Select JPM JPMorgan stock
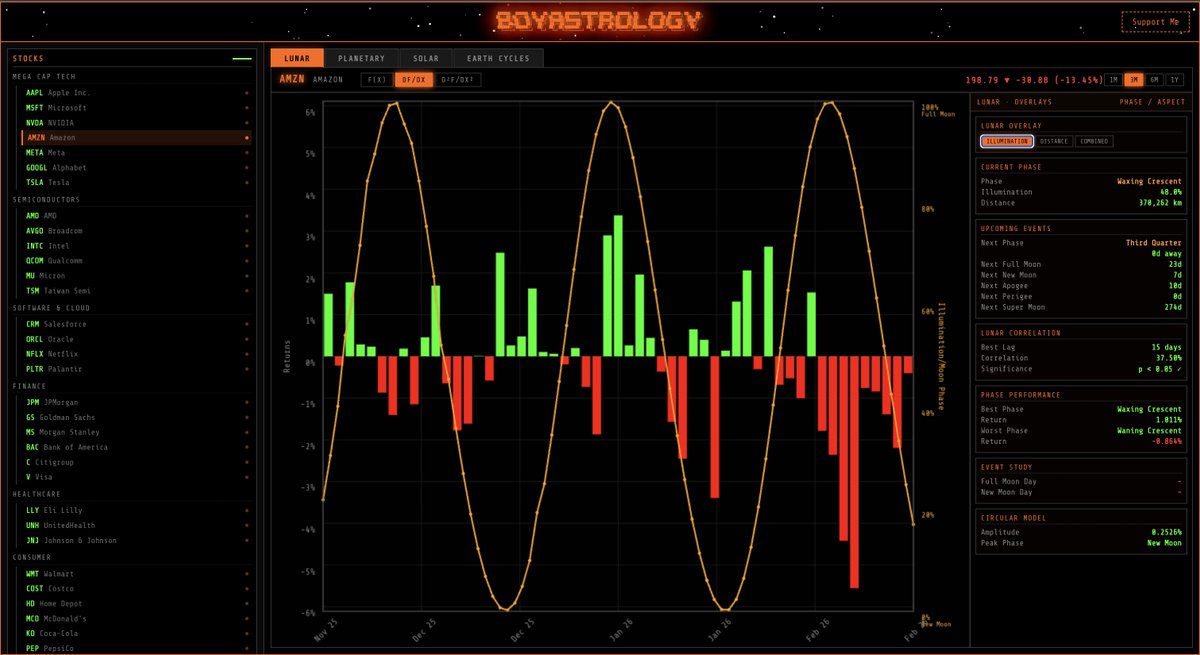Screen dimensions: 1200x655 [136, 402]
